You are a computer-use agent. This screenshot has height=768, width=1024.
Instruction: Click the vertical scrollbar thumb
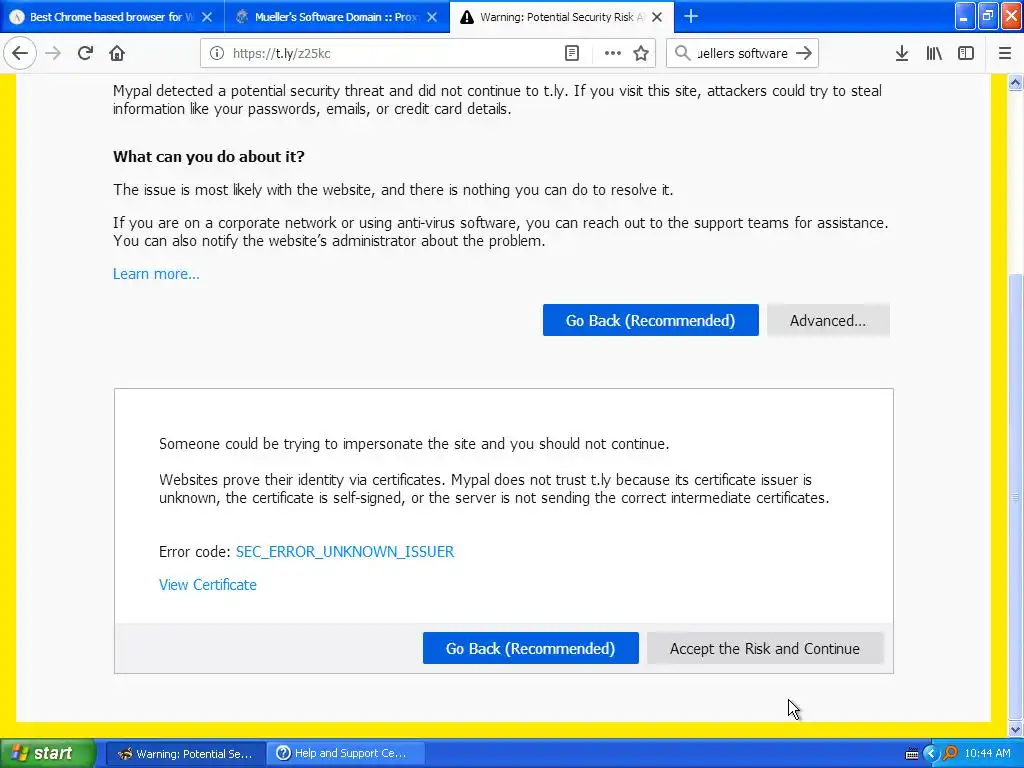pos(1016,496)
